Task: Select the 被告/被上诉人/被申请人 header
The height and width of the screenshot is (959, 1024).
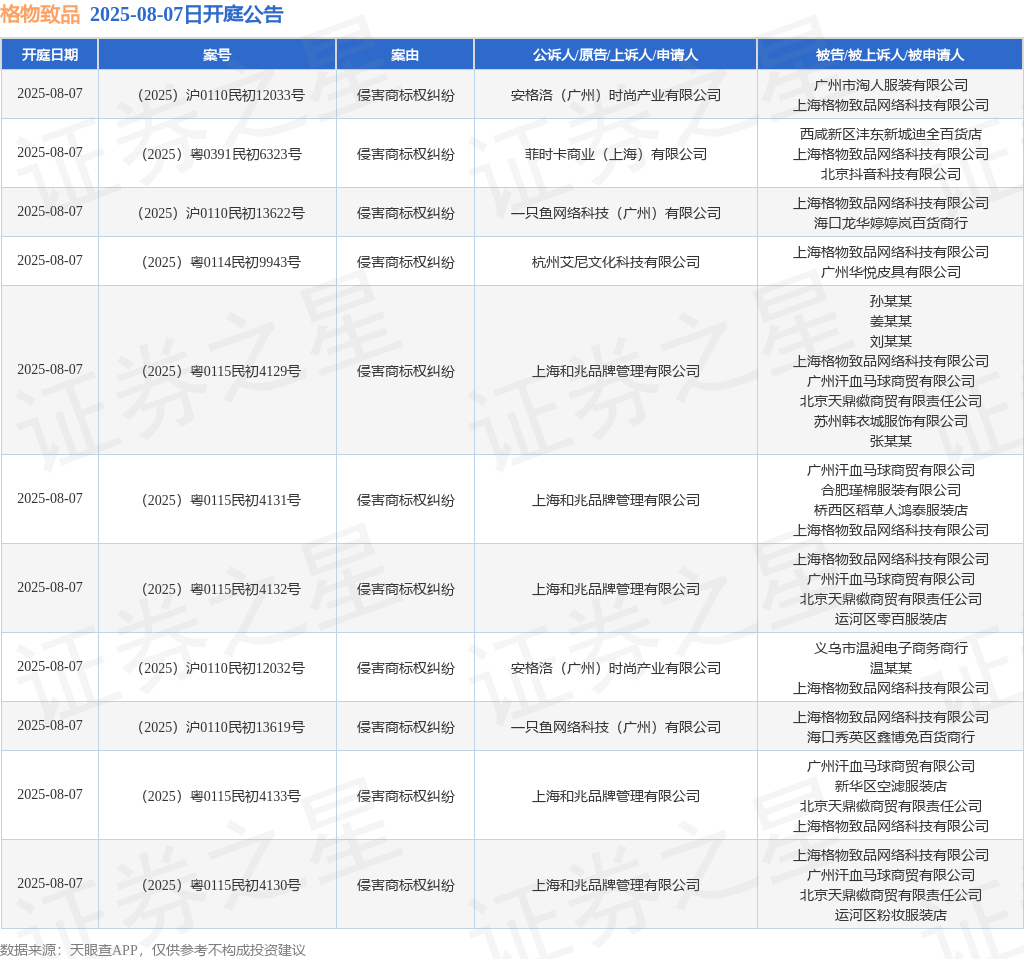Action: coord(890,55)
